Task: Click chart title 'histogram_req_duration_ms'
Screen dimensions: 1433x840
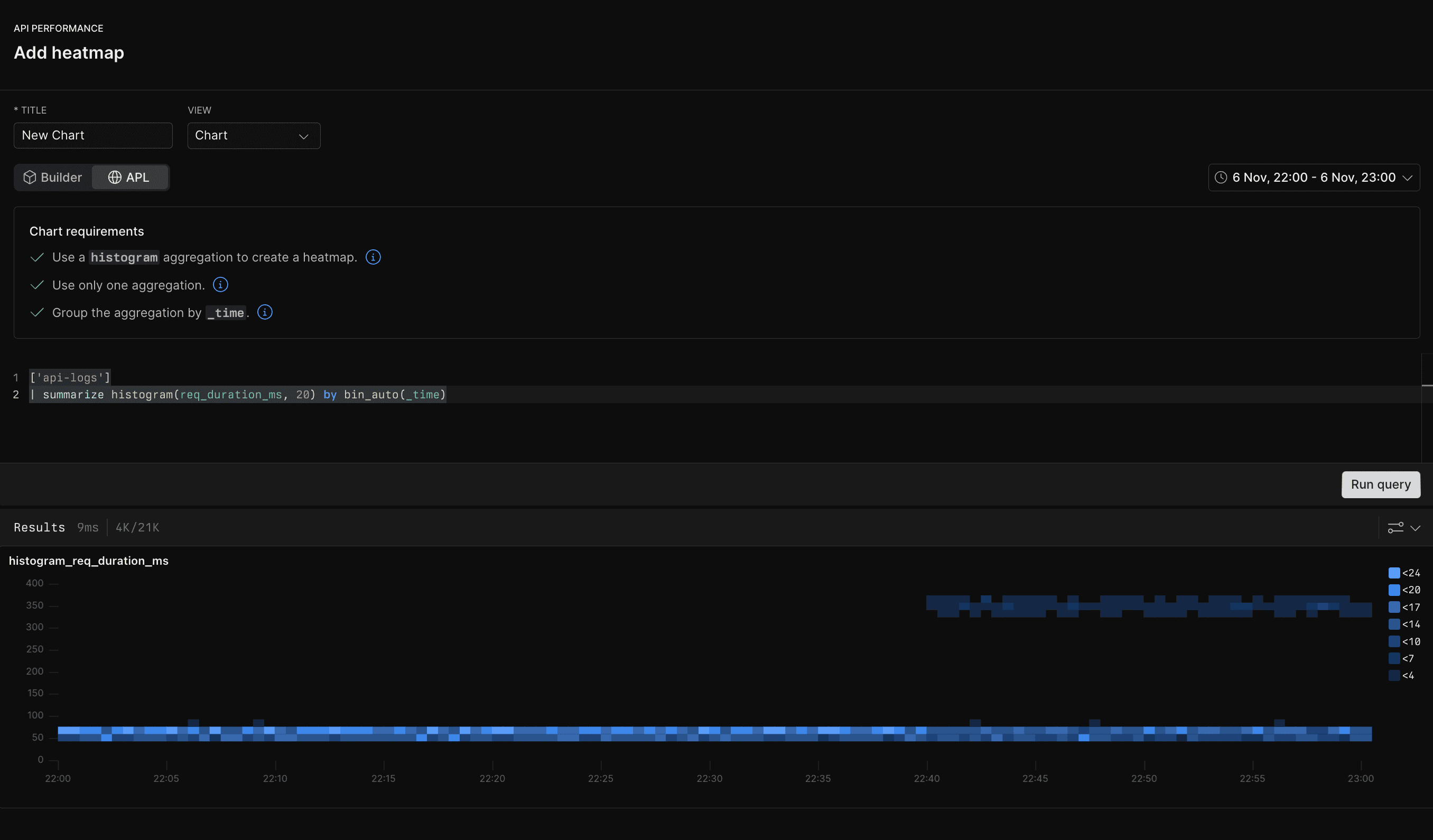Action: [89, 561]
